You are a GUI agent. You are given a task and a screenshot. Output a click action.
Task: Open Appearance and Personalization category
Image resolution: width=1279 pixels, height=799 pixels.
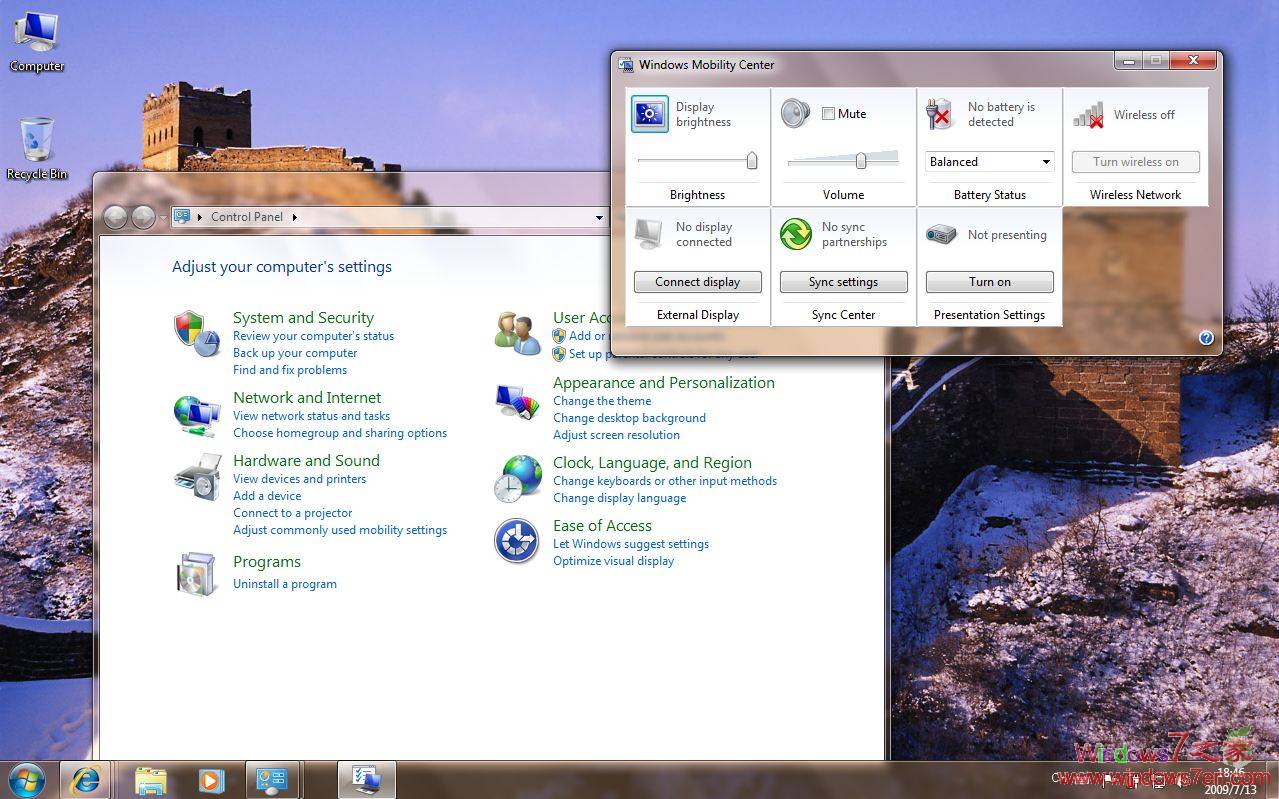pos(663,382)
